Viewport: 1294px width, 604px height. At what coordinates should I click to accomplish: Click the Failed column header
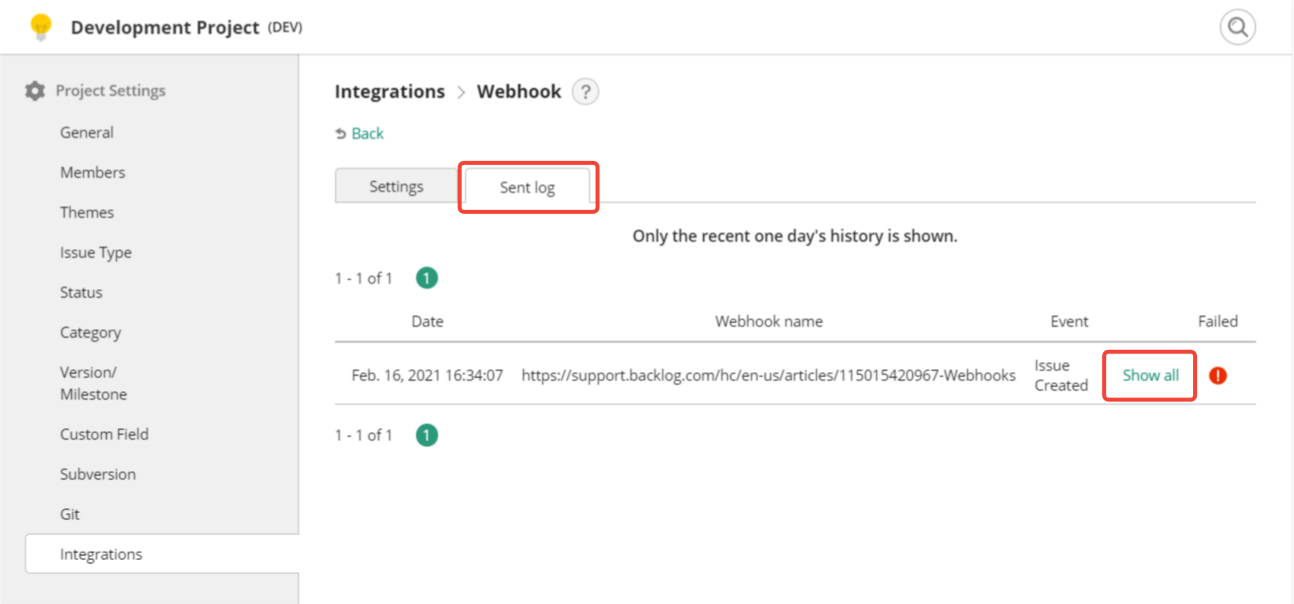coord(1218,321)
